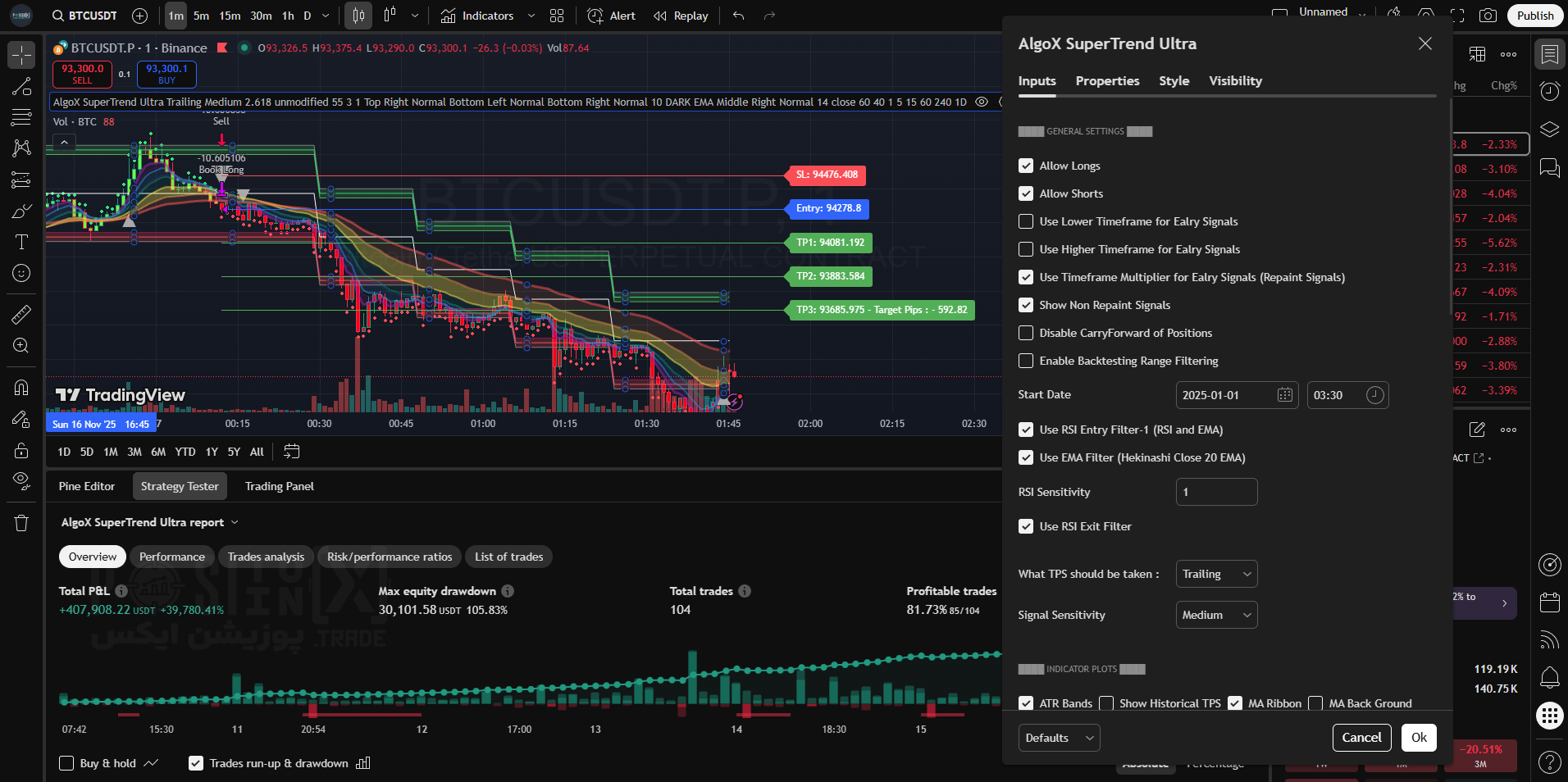Open the Signal Sensitivity Medium dropdown
Screen dimensions: 1568x782
click(x=1216, y=615)
